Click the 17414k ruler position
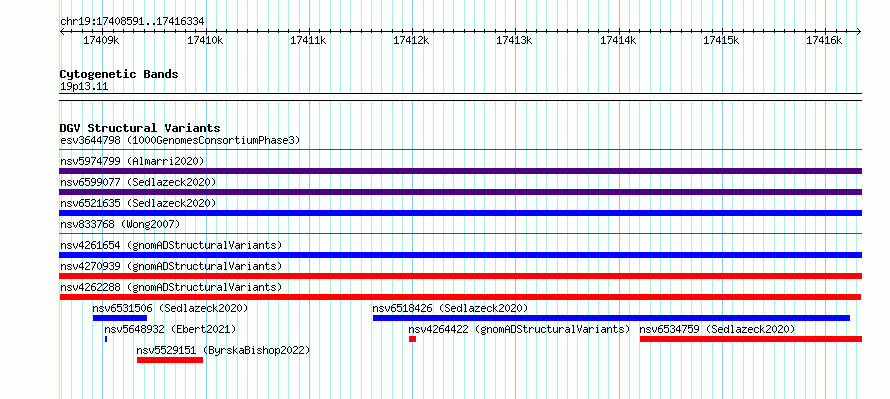Image resolution: width=890 pixels, height=399 pixels. 618,40
